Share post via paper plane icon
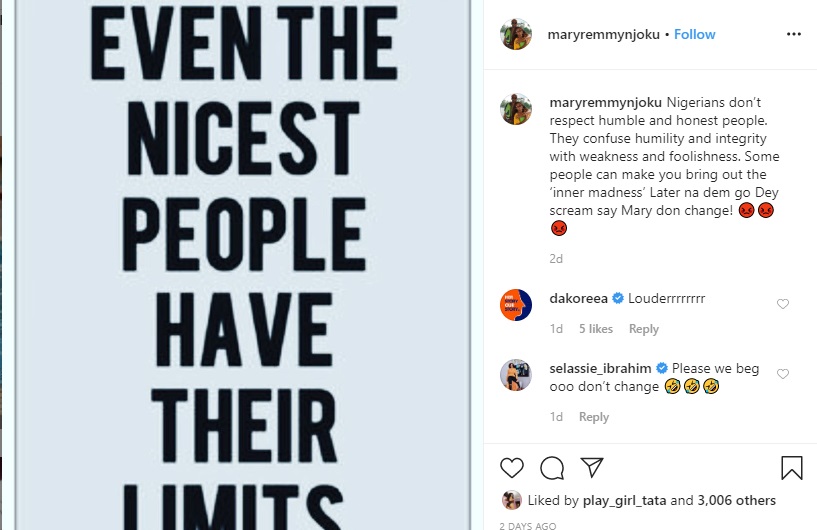817x530 pixels. pyautogui.click(x=591, y=468)
